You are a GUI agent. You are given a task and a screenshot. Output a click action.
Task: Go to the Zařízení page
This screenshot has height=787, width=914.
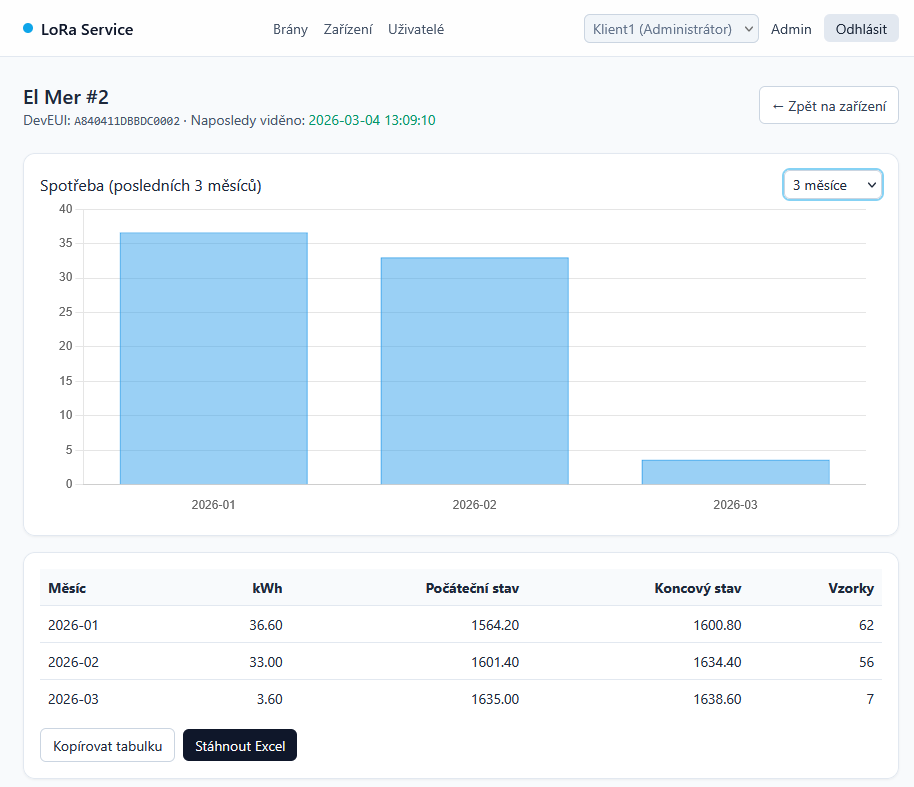[x=348, y=29]
